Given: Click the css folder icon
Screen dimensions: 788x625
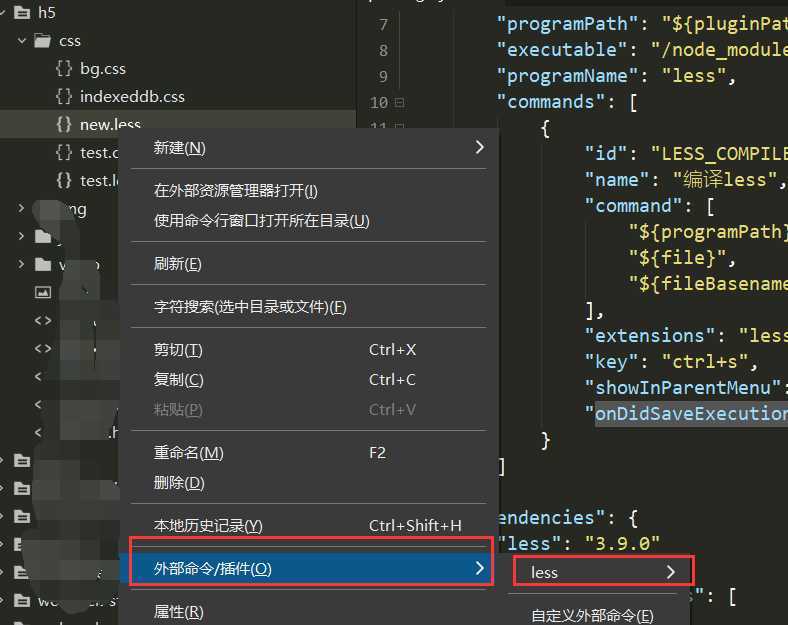Looking at the screenshot, I should (43, 41).
